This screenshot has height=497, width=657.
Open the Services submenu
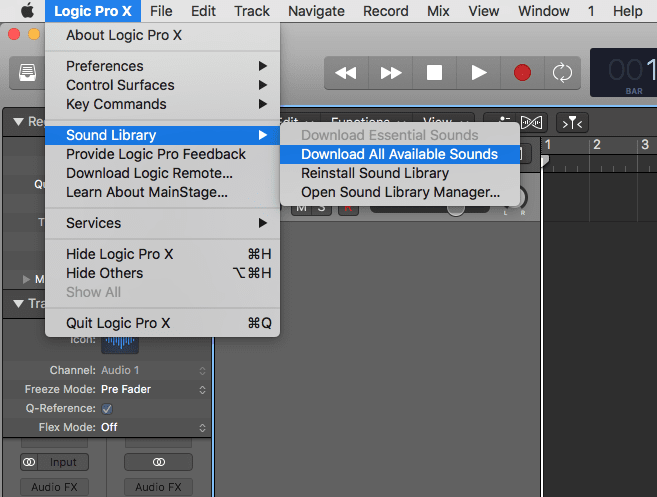click(x=162, y=223)
